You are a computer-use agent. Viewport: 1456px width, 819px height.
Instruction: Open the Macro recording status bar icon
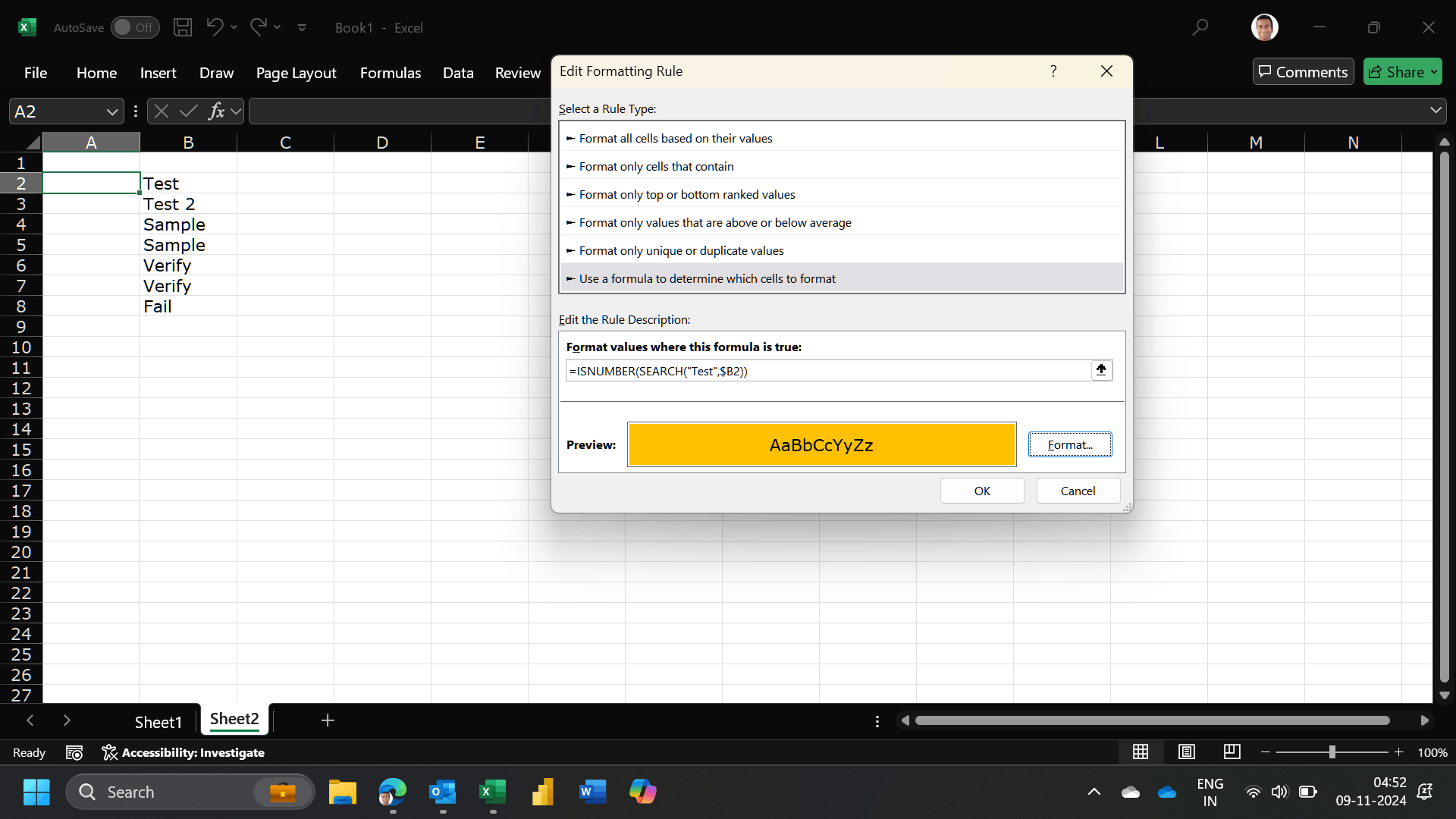pyautogui.click(x=74, y=752)
